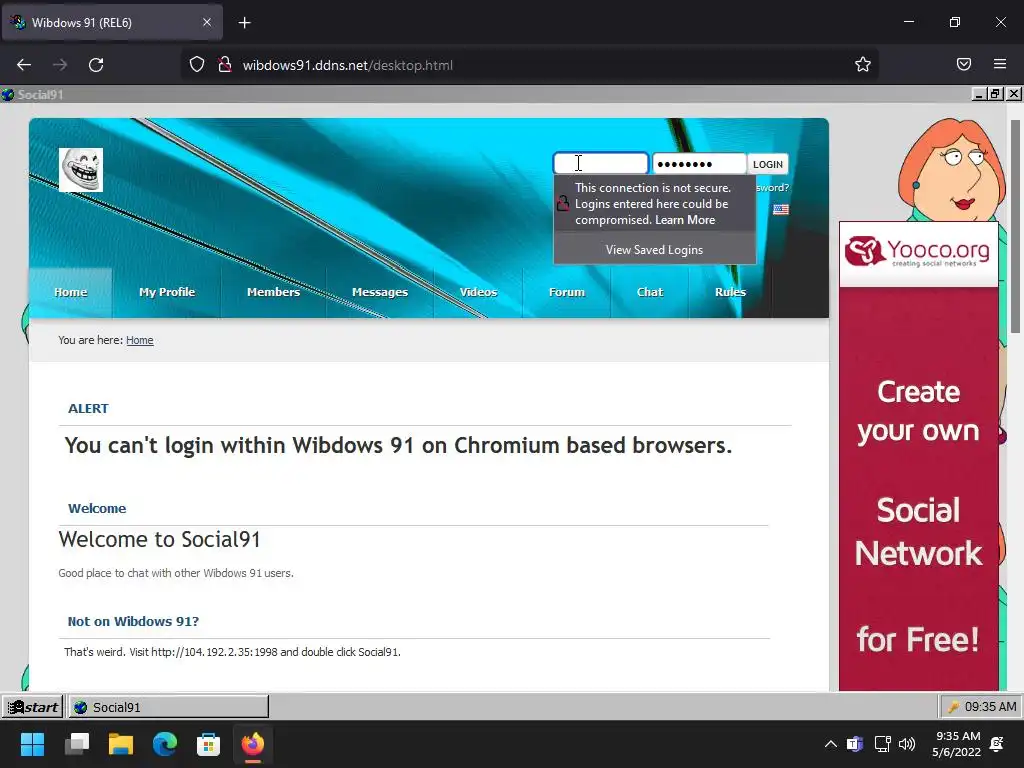Open the Pocket save icon

pyautogui.click(x=964, y=65)
